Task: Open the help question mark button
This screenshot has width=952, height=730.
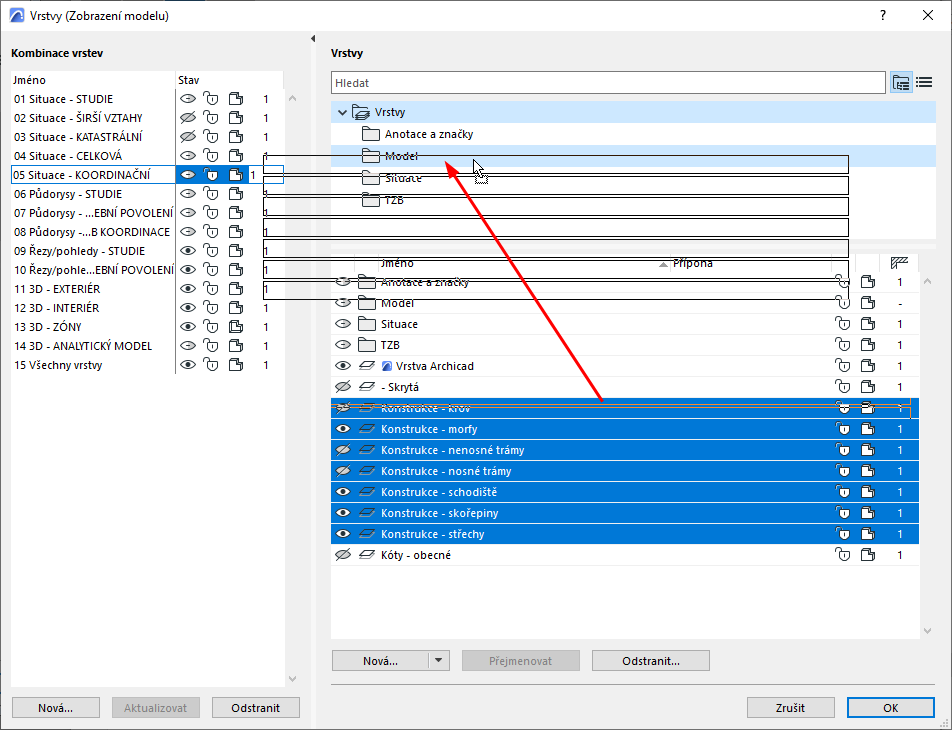Action: coord(883,15)
